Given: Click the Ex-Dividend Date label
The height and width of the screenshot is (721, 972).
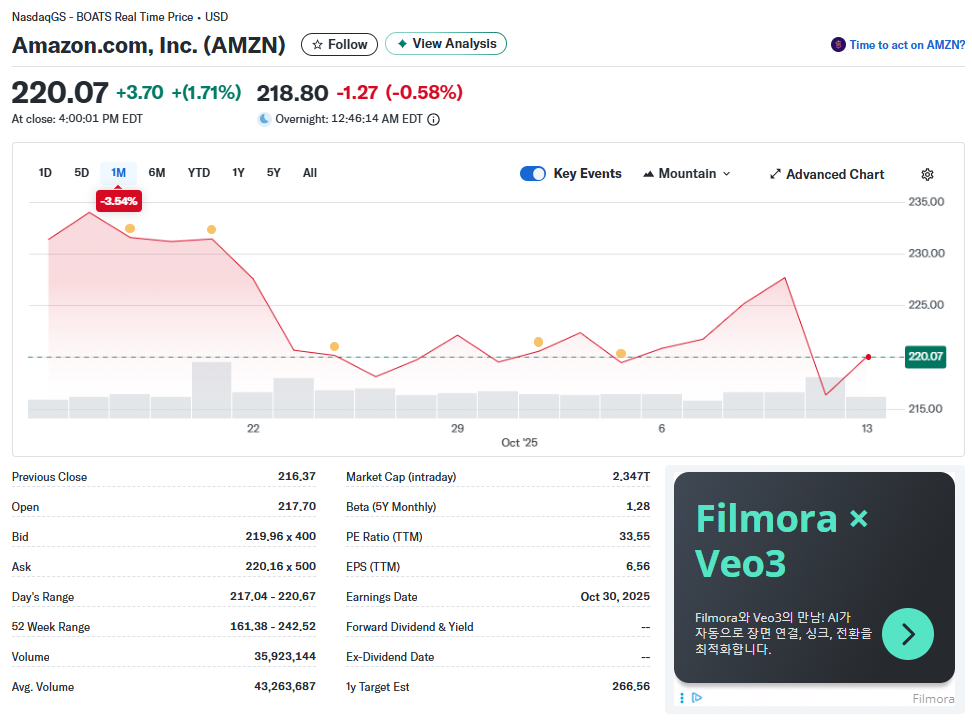Looking at the screenshot, I should [390, 657].
